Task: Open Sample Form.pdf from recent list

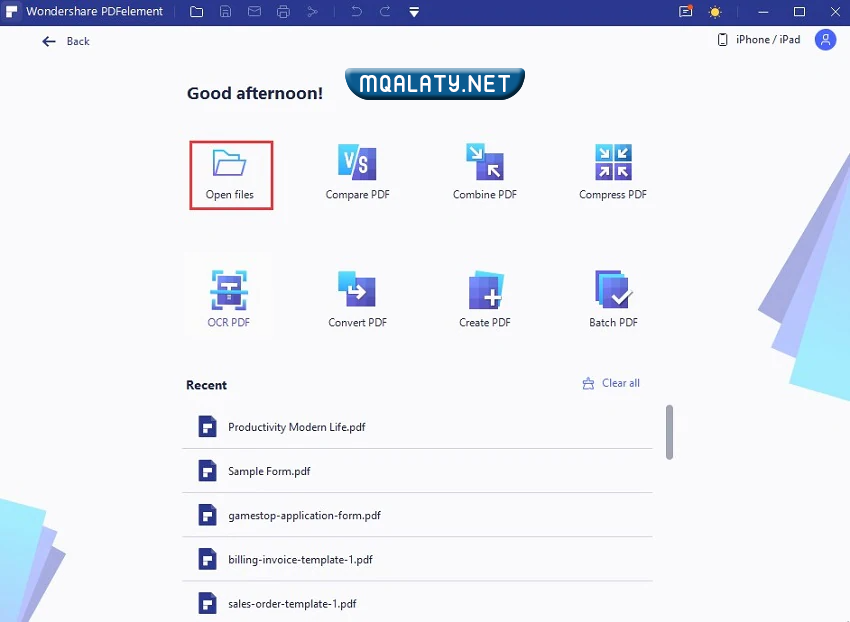Action: click(417, 471)
